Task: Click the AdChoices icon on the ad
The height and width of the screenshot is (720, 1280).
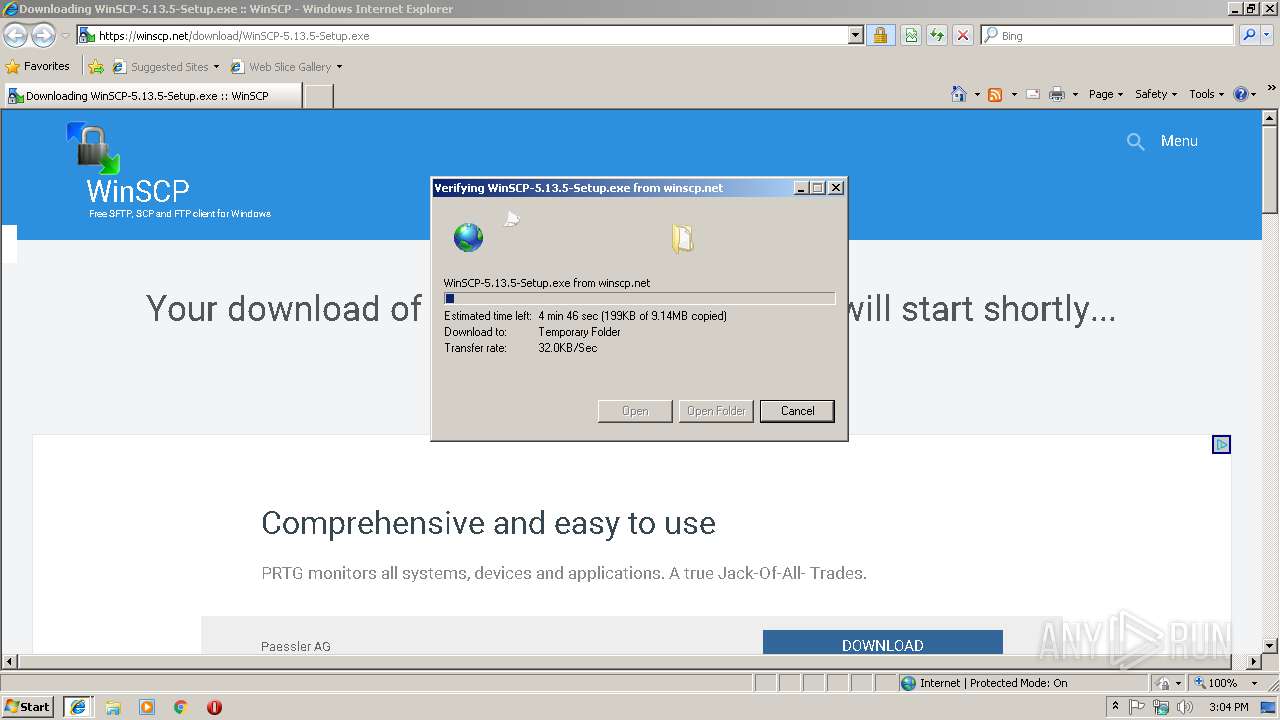Action: coord(1221,445)
